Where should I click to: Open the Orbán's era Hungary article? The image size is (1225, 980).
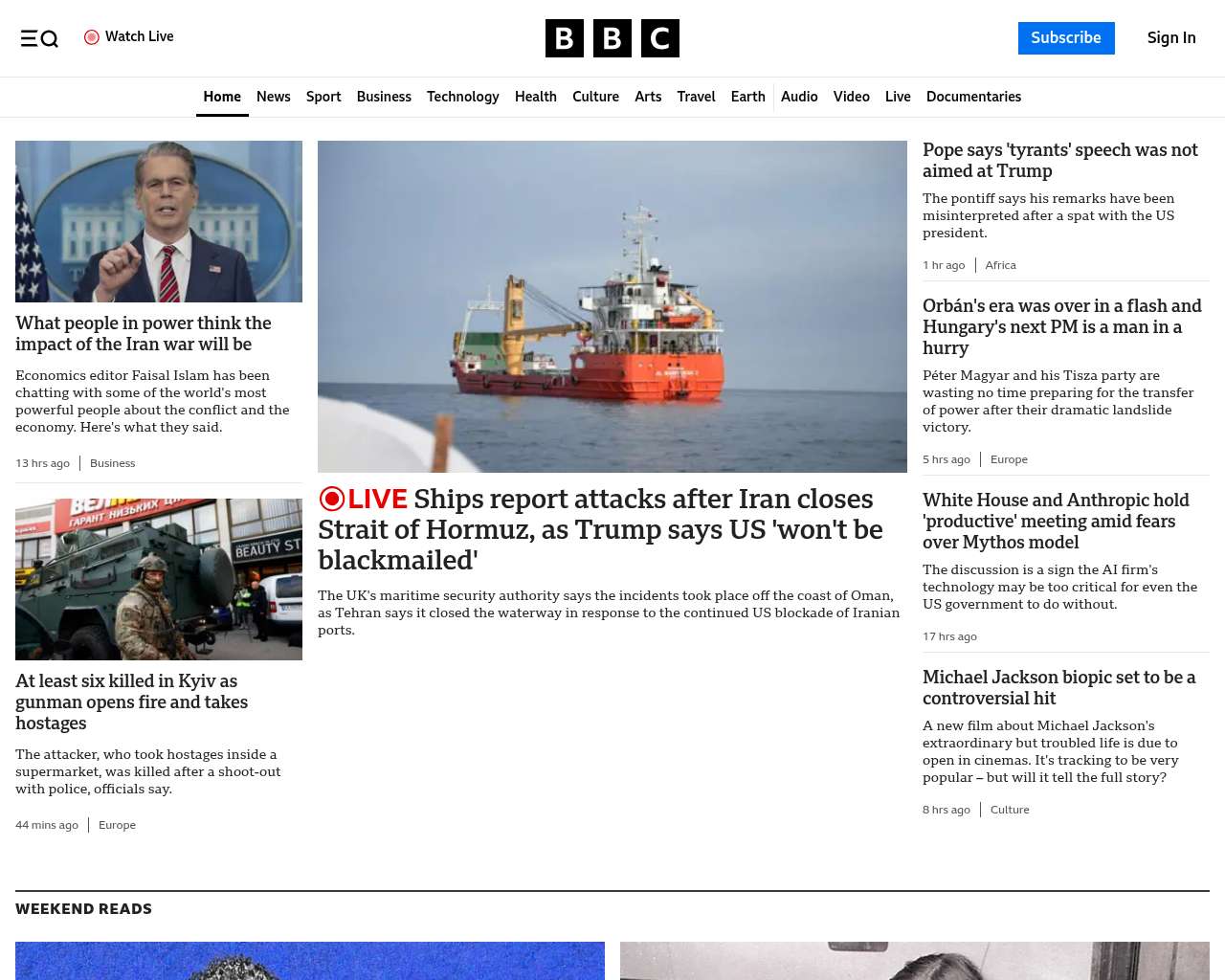coord(1061,326)
